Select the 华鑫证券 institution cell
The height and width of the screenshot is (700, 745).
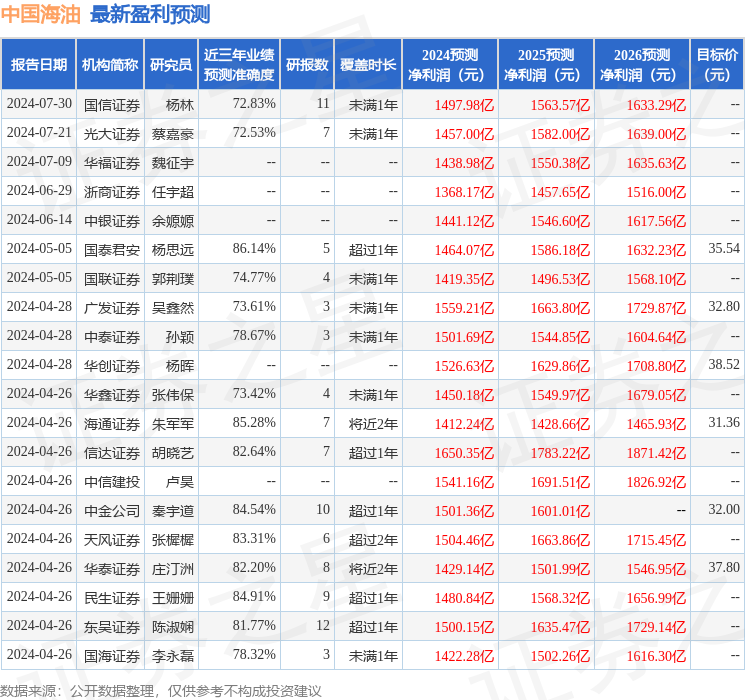pos(112,394)
